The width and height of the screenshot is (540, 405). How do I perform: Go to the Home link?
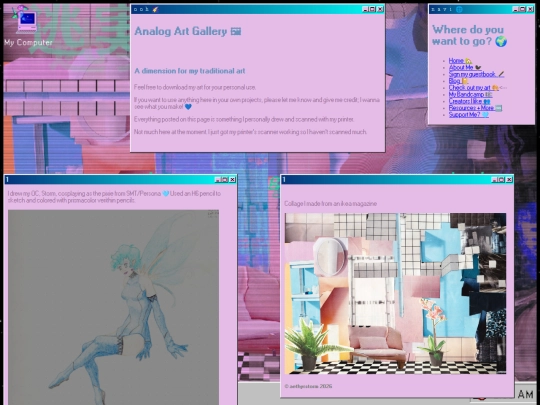coord(460,61)
